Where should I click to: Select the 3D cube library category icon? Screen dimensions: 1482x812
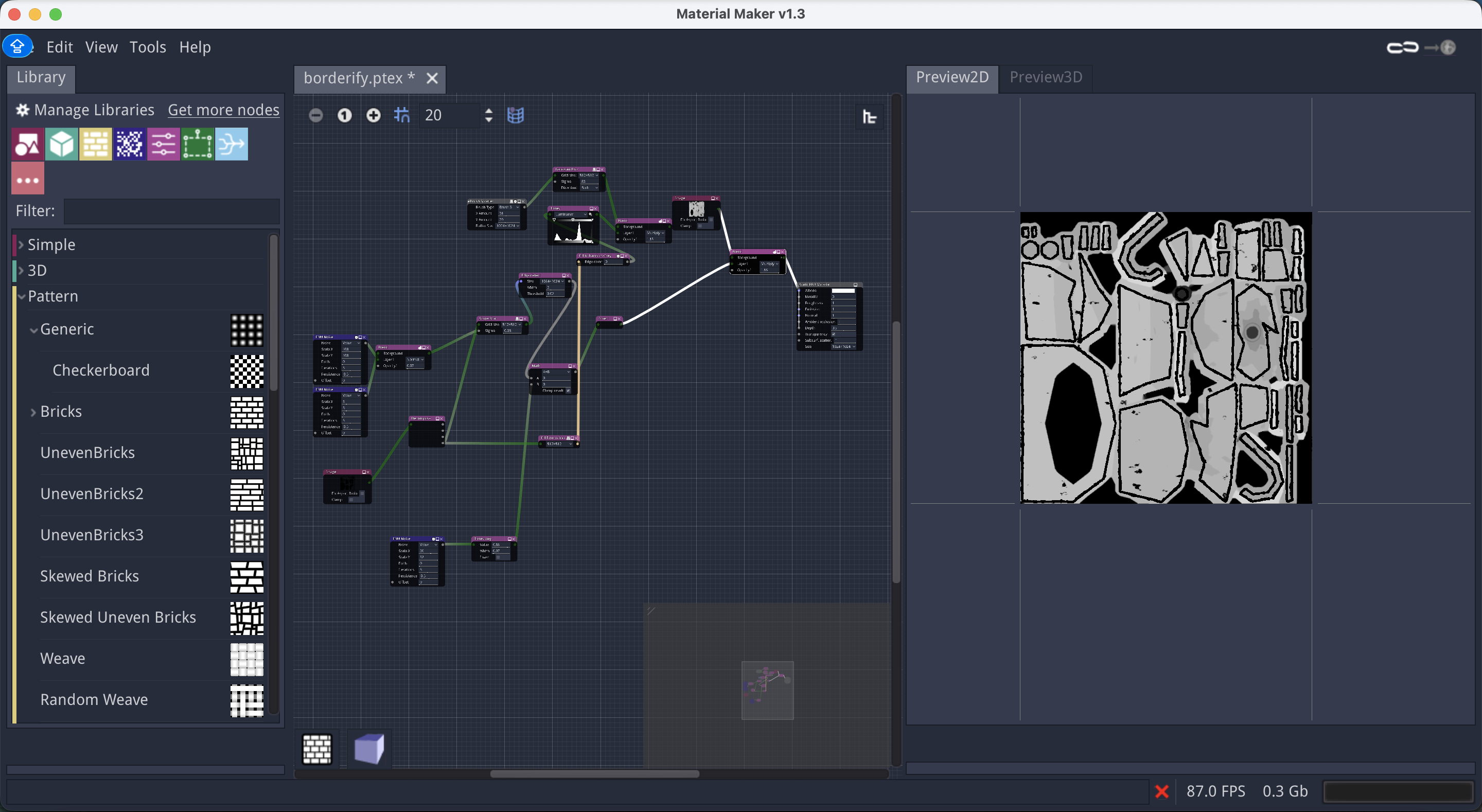pos(62,144)
